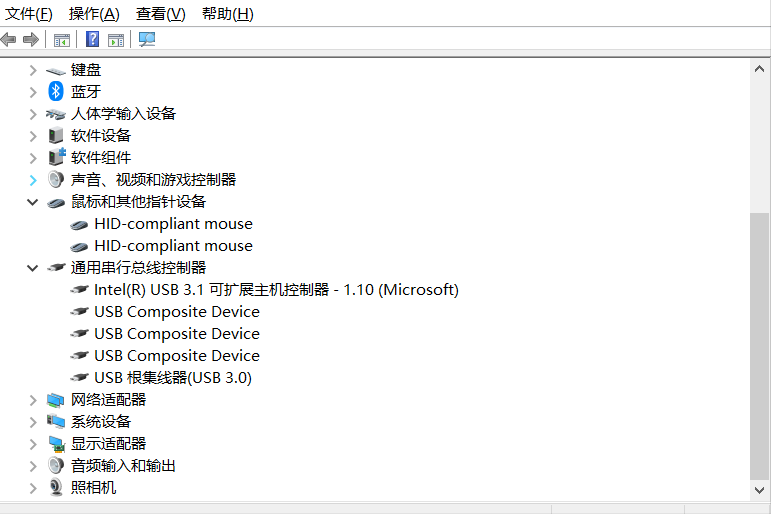Image resolution: width=771 pixels, height=514 pixels.
Task: Select the first HID-compliant mouse device
Action: [x=173, y=224]
